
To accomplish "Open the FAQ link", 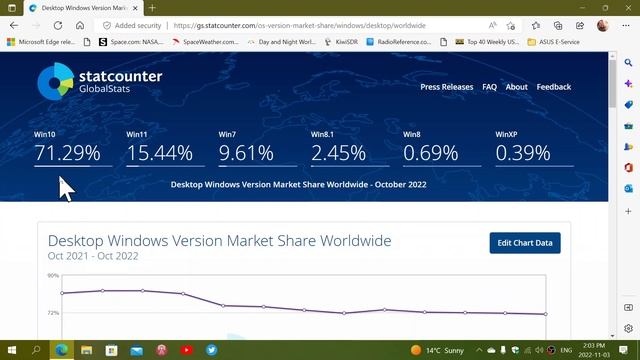I will (x=489, y=87).
